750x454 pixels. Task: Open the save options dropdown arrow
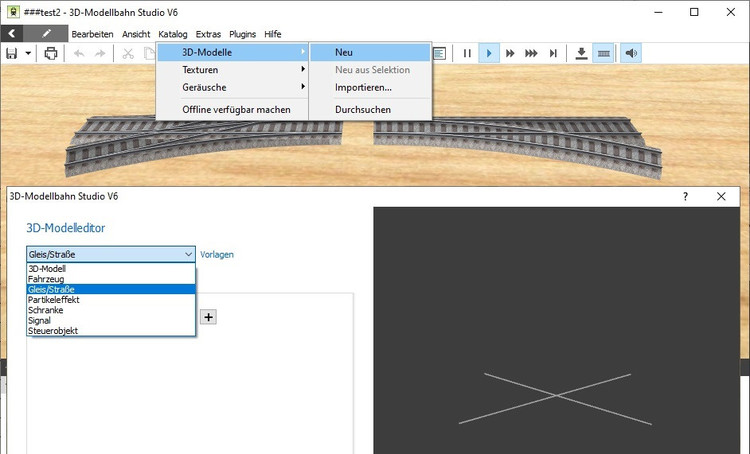coord(28,53)
